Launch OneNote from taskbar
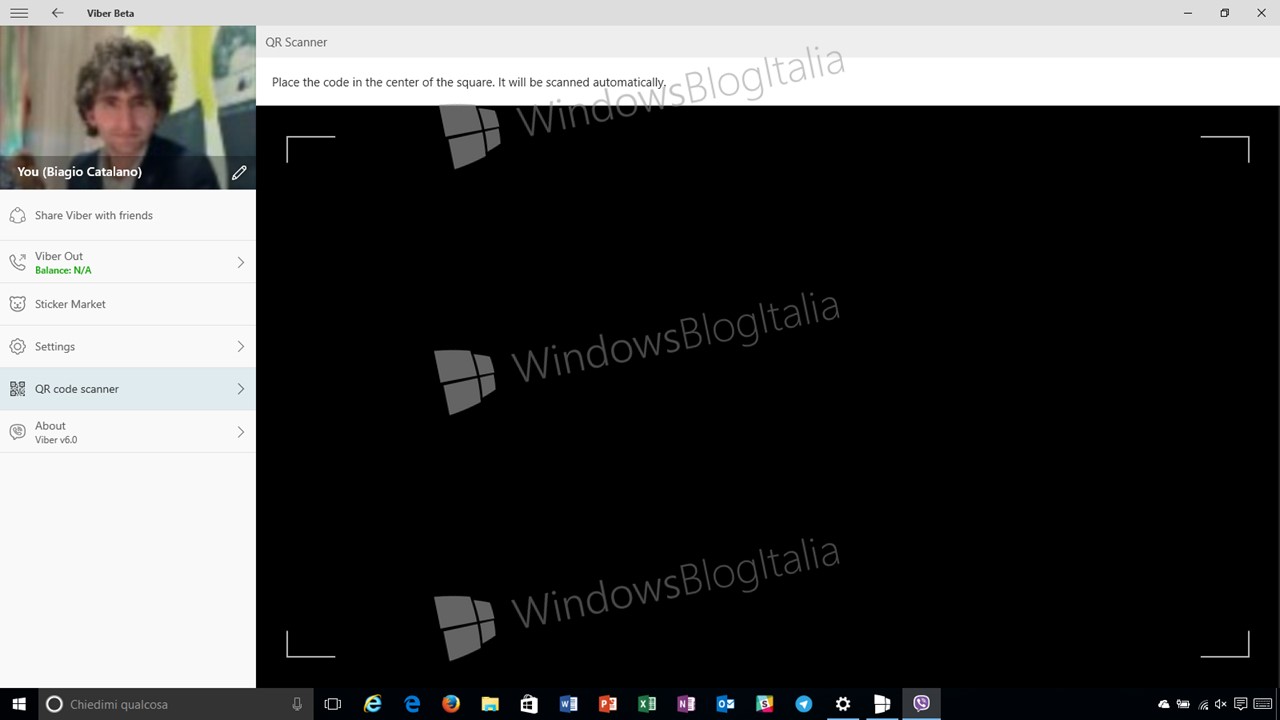The height and width of the screenshot is (720, 1280). 686,704
